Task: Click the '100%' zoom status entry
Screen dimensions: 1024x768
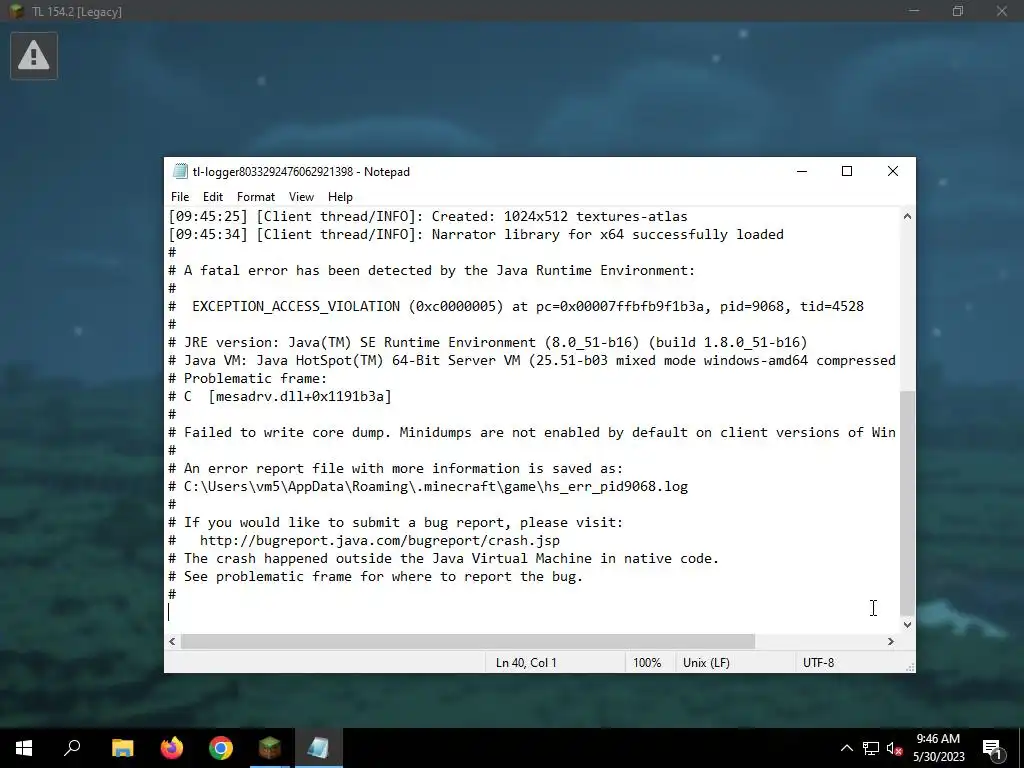Action: point(647,663)
